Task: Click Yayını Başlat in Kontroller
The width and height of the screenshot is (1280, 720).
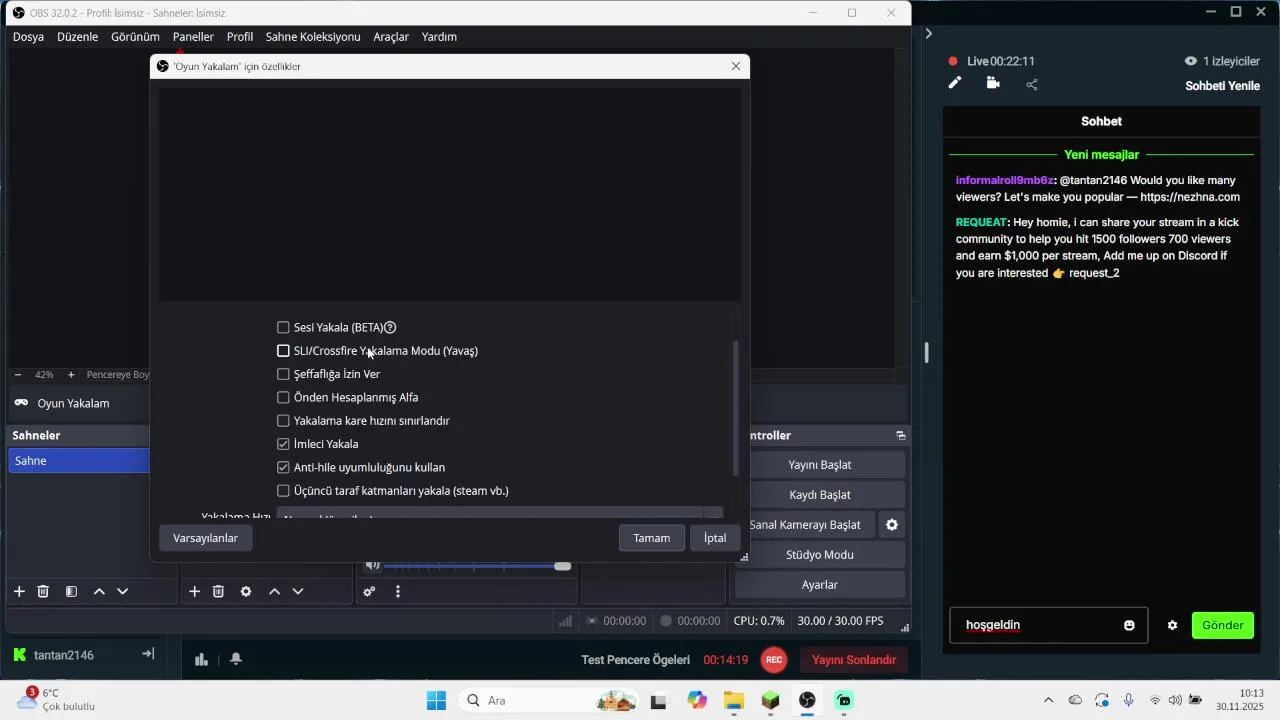Action: click(820, 465)
